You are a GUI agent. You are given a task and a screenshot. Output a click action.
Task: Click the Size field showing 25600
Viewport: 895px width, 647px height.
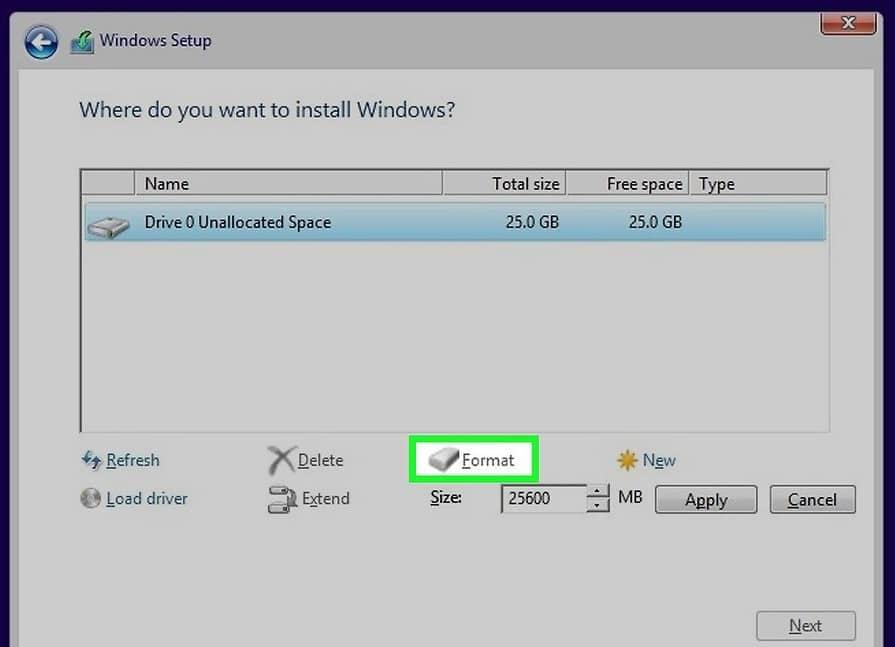coord(543,499)
